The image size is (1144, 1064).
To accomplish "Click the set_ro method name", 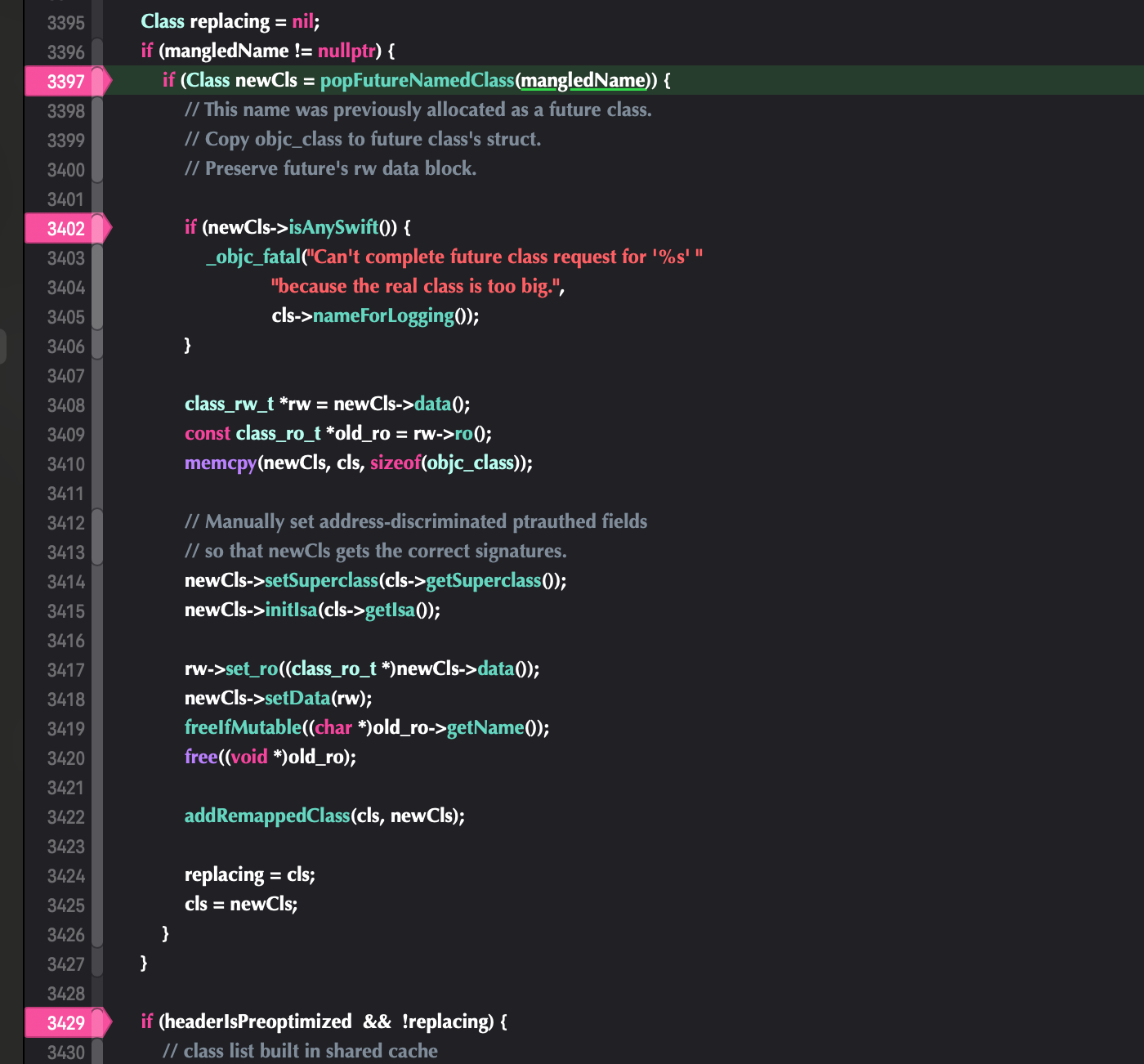I will pos(252,668).
